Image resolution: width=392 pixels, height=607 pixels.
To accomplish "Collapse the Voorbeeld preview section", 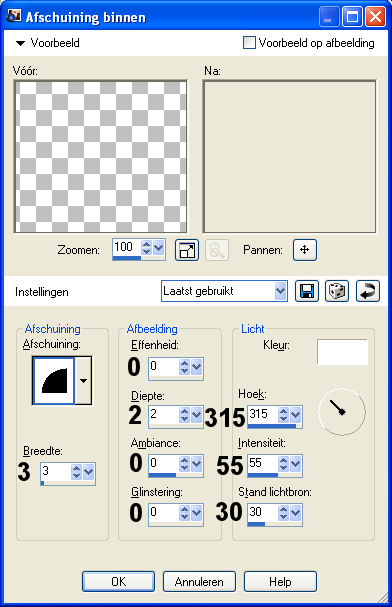I will 21,43.
